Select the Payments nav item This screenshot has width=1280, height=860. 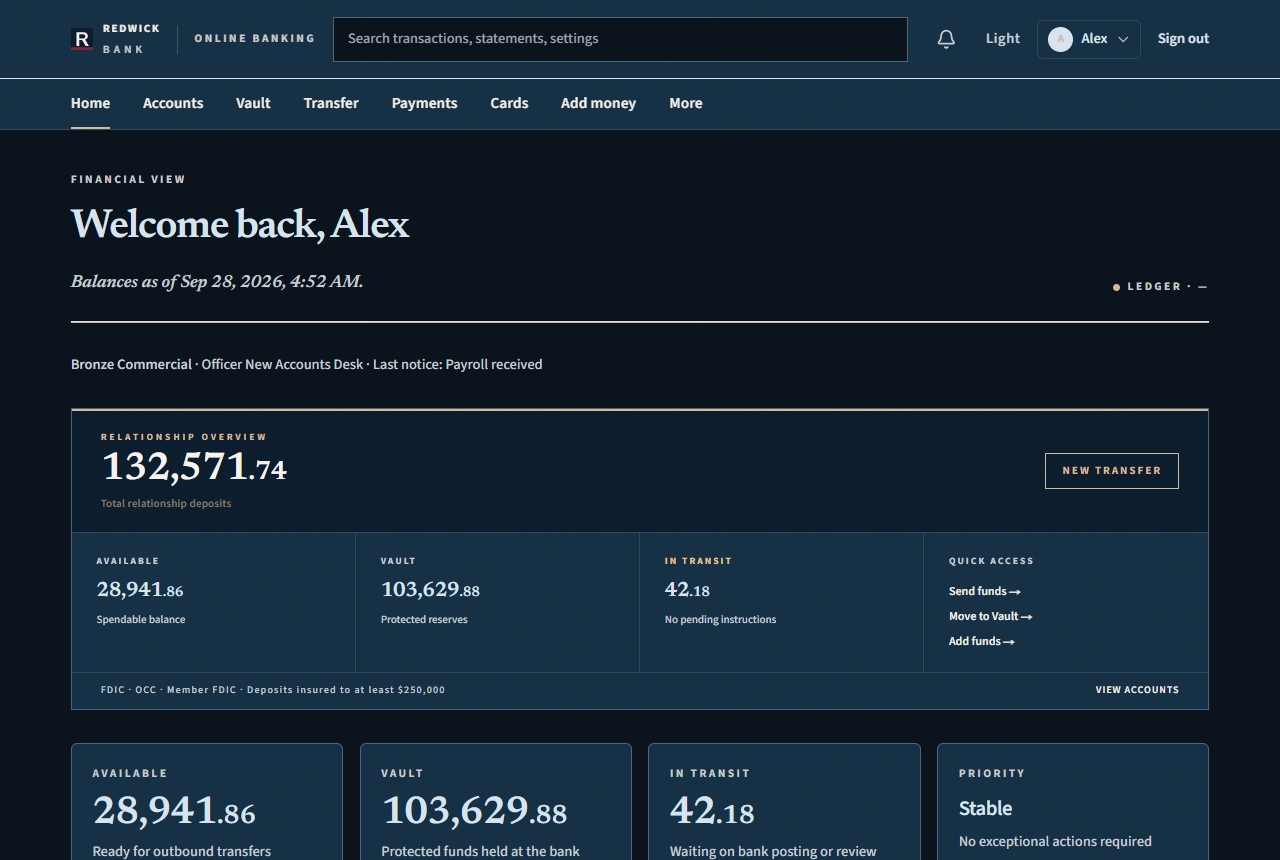[x=424, y=103]
